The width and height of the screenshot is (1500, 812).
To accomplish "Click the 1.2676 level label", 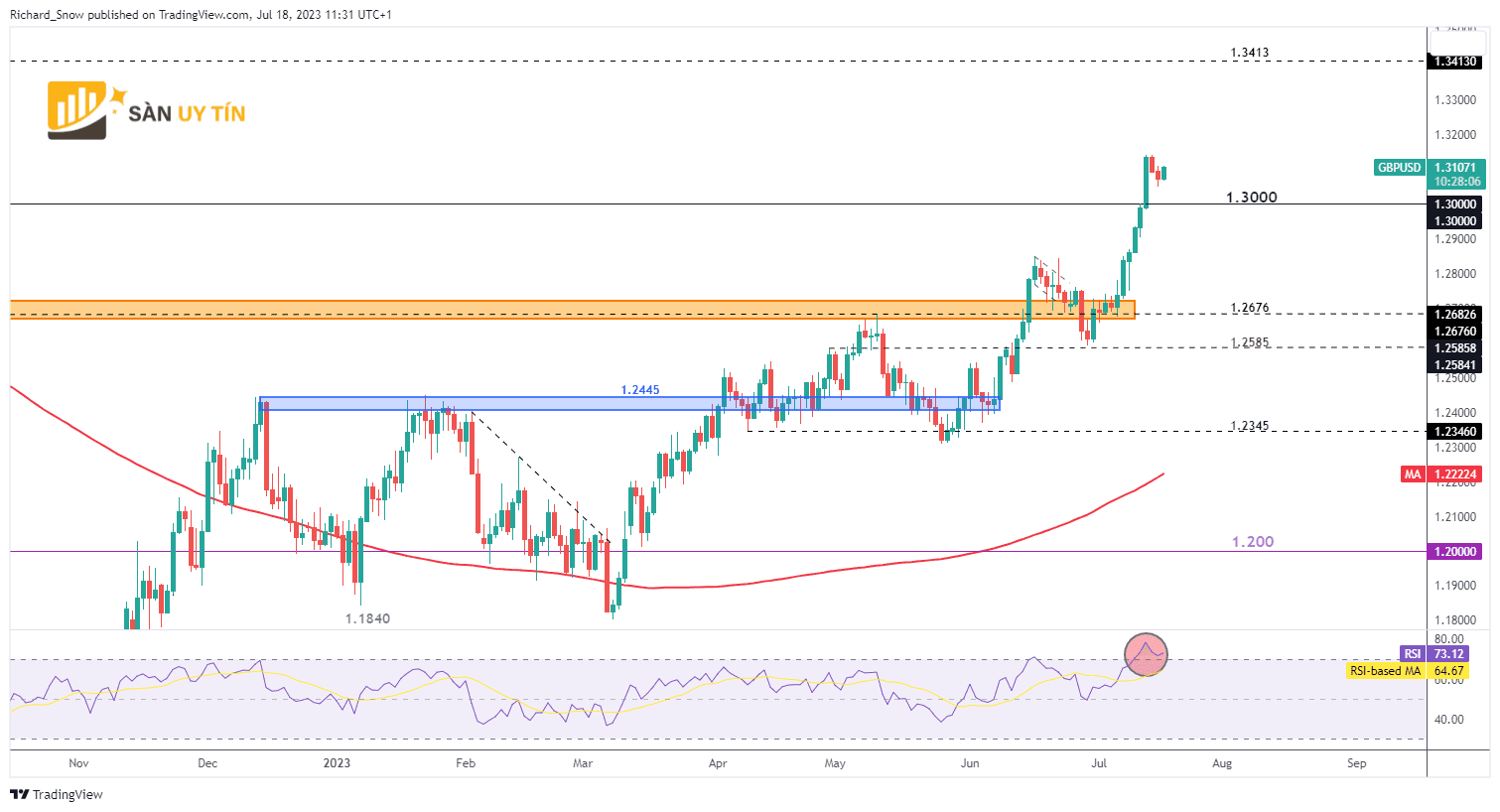I will click(x=1250, y=308).
